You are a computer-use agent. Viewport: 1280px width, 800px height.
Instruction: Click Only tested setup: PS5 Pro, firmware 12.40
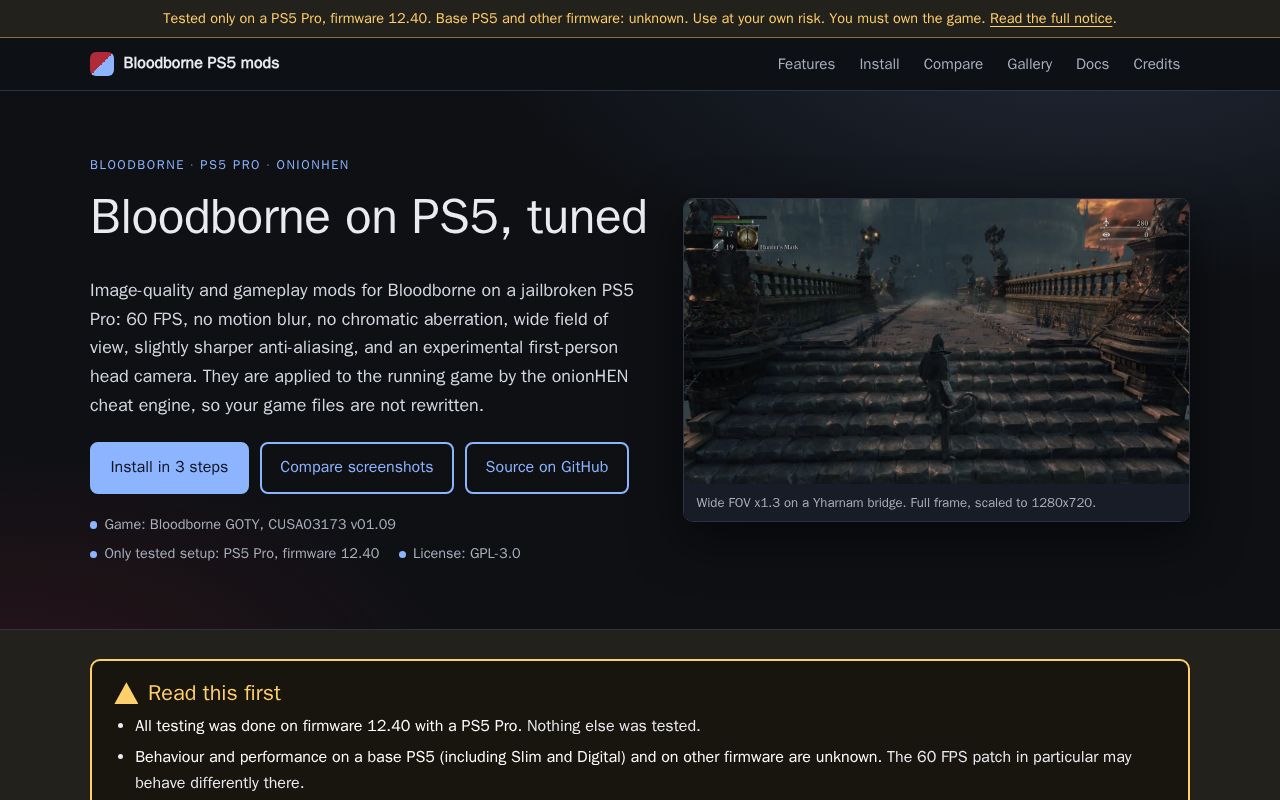[x=242, y=553]
